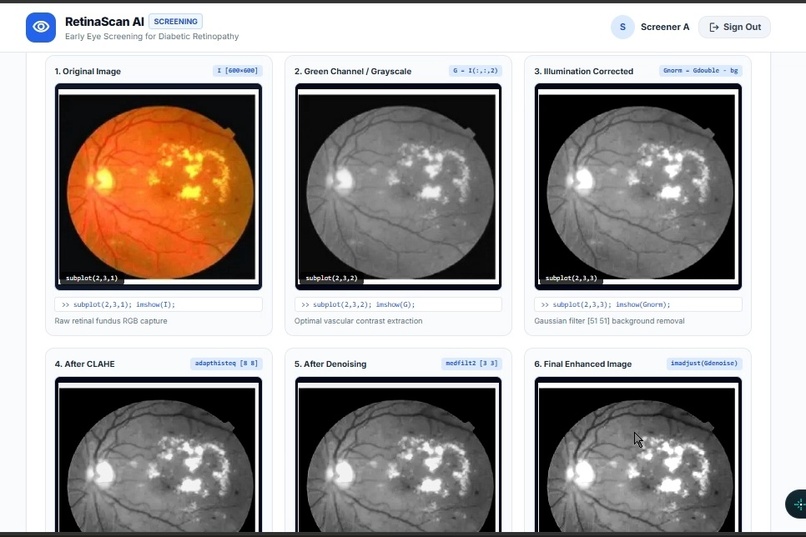
Task: Click the dark floating widget icon at right edge
Action: (797, 504)
